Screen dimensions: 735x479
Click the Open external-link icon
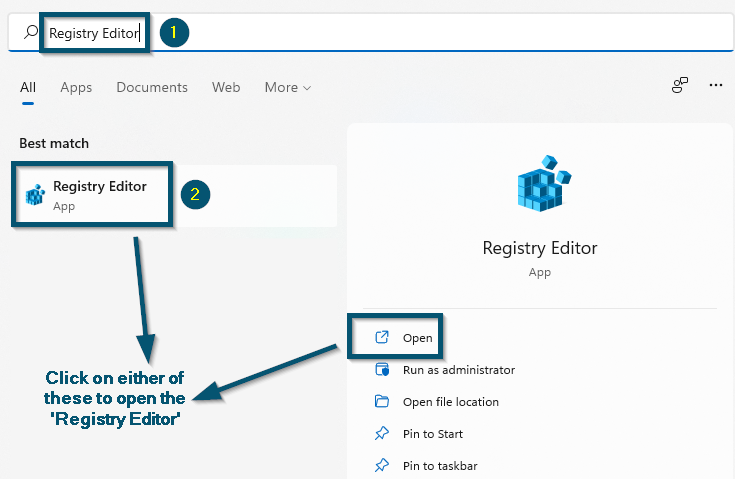(x=382, y=337)
